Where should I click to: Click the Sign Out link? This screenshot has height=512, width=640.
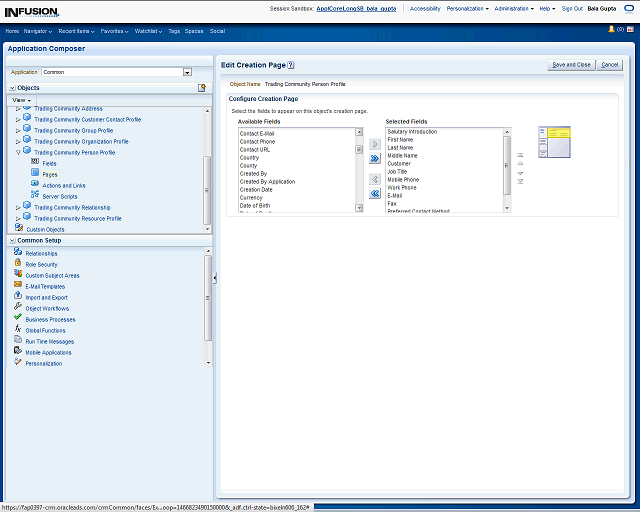click(572, 8)
